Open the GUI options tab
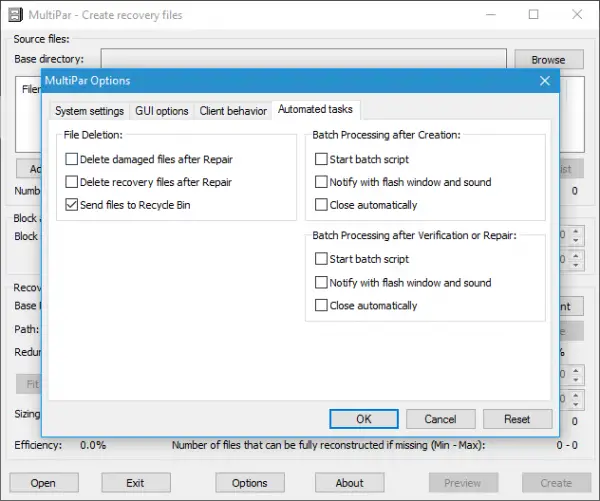 (x=162, y=111)
